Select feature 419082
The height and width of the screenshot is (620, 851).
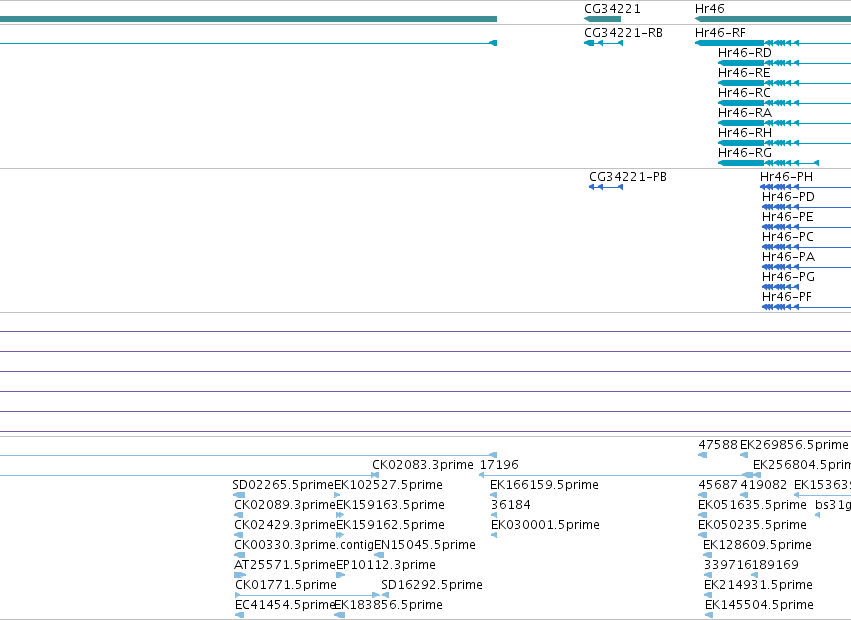764,485
